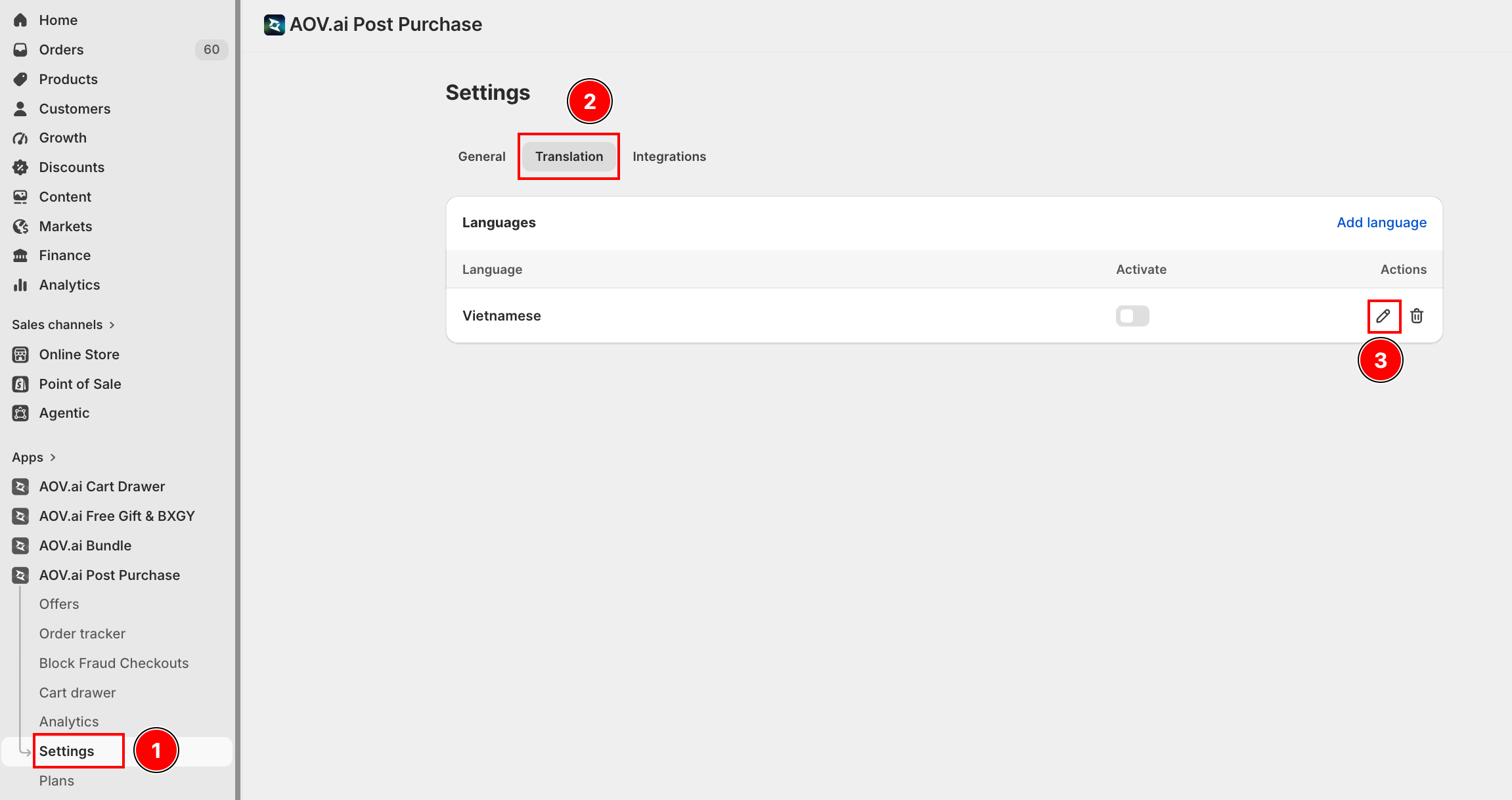The width and height of the screenshot is (1512, 800).
Task: Go to Block Fraud Checkouts
Action: pos(114,663)
